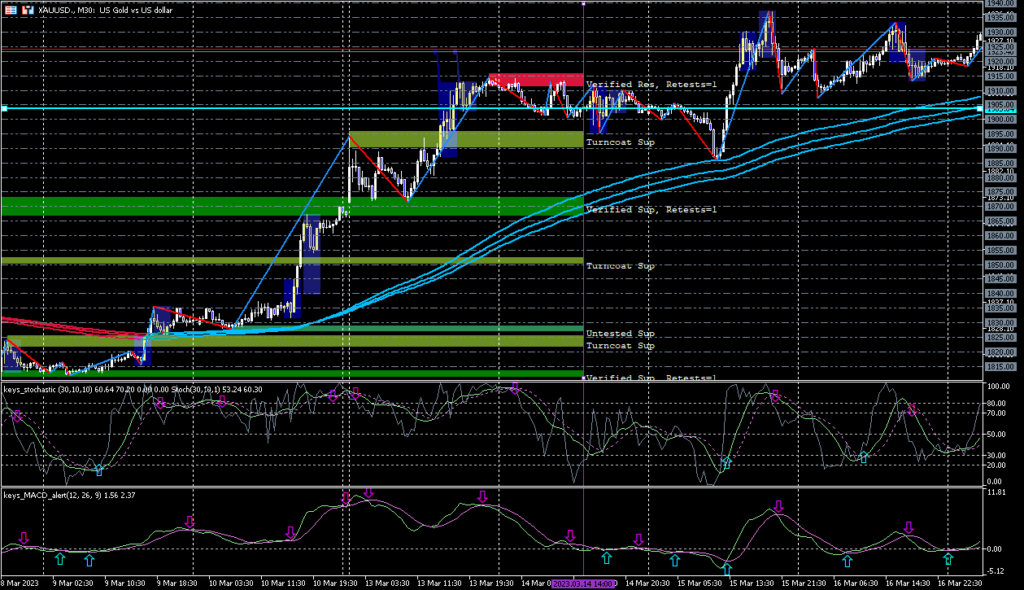Click leftmost magenta down arrow in stochastic panel
The image size is (1024, 590).
tap(17, 415)
